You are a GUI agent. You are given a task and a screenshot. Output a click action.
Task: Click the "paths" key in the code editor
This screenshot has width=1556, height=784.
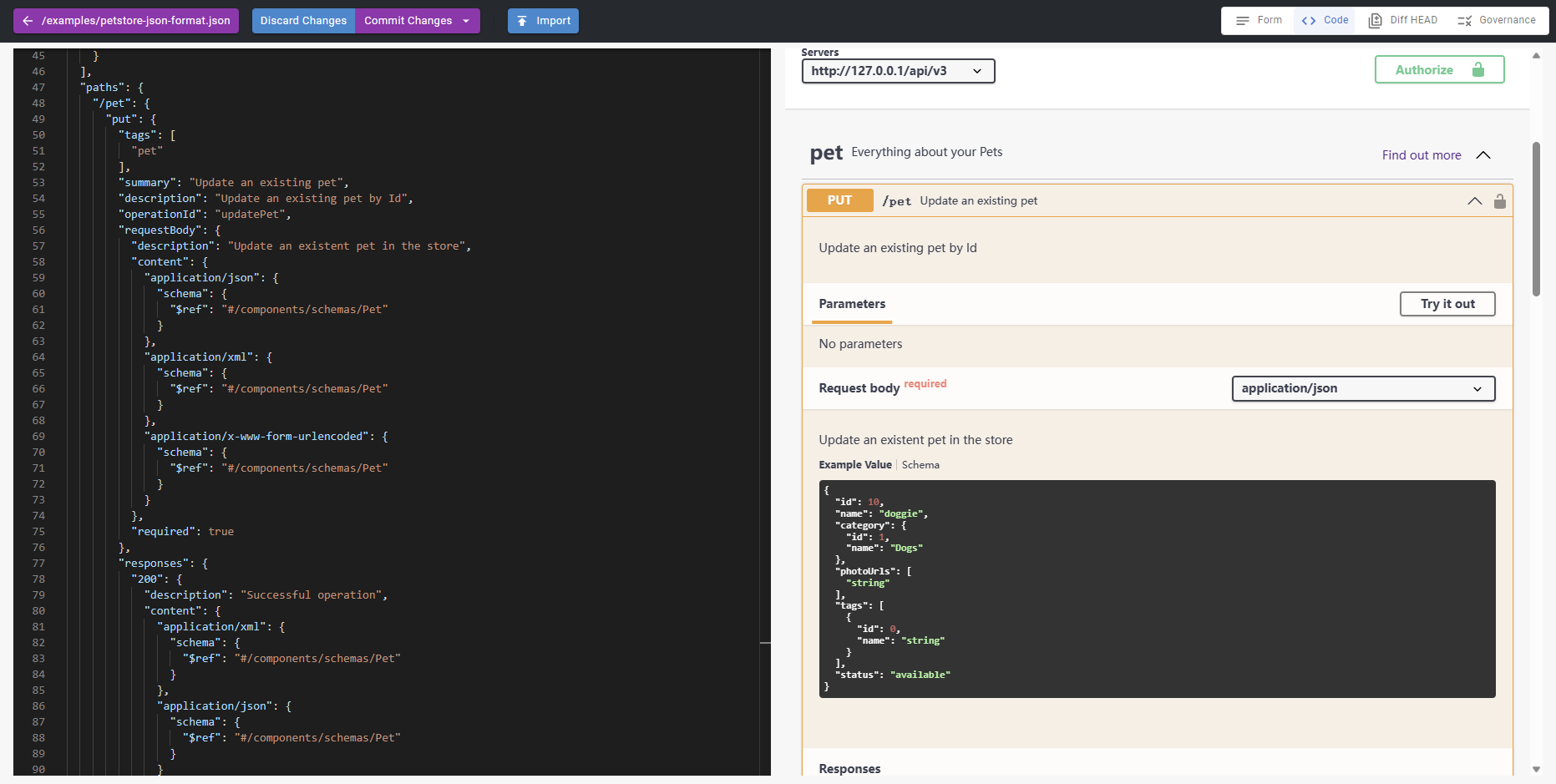(102, 88)
